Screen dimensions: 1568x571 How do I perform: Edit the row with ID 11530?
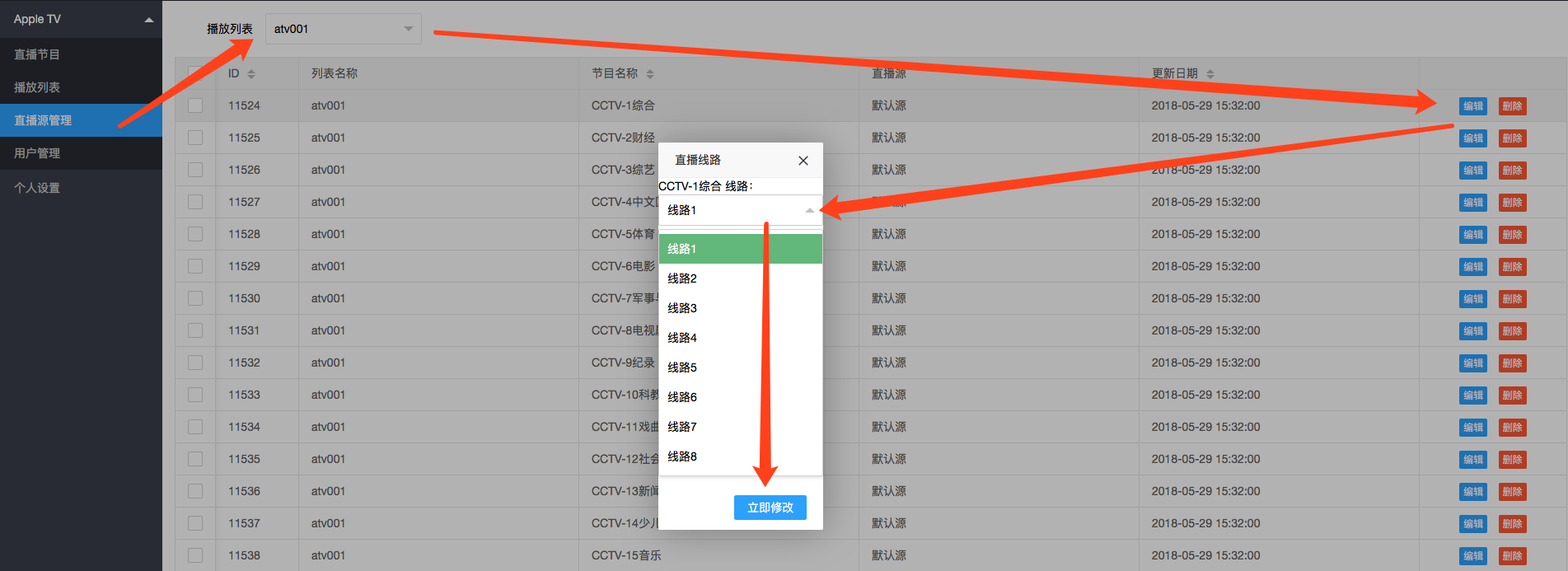[x=1472, y=299]
